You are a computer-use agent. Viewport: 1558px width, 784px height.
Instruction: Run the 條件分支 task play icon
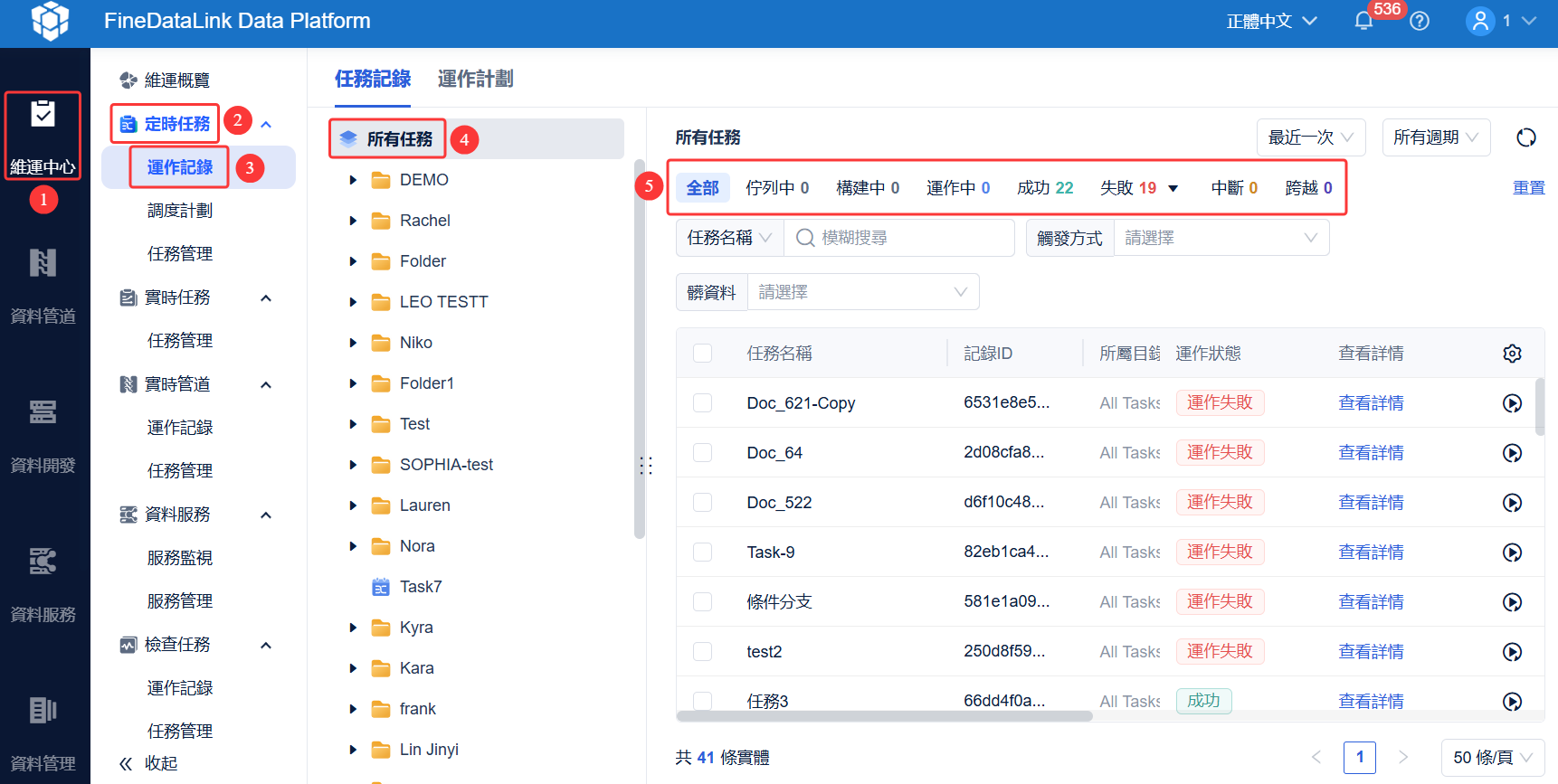pyautogui.click(x=1512, y=602)
